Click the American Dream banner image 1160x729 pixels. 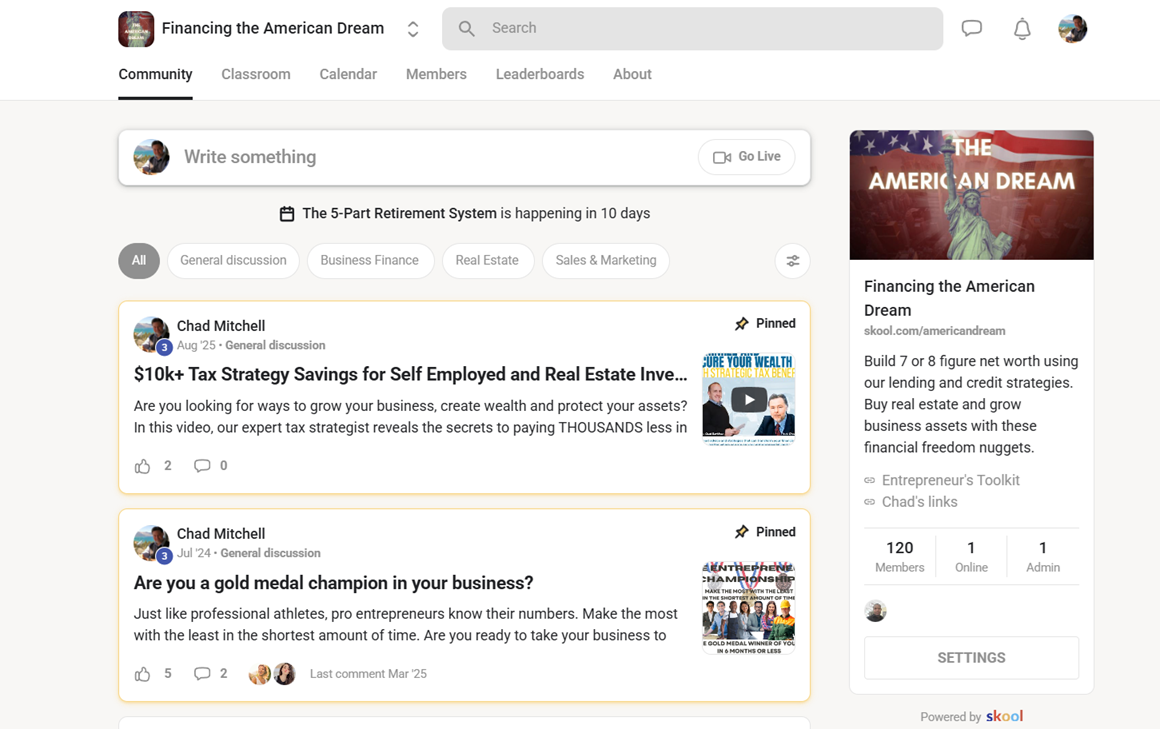tap(971, 195)
